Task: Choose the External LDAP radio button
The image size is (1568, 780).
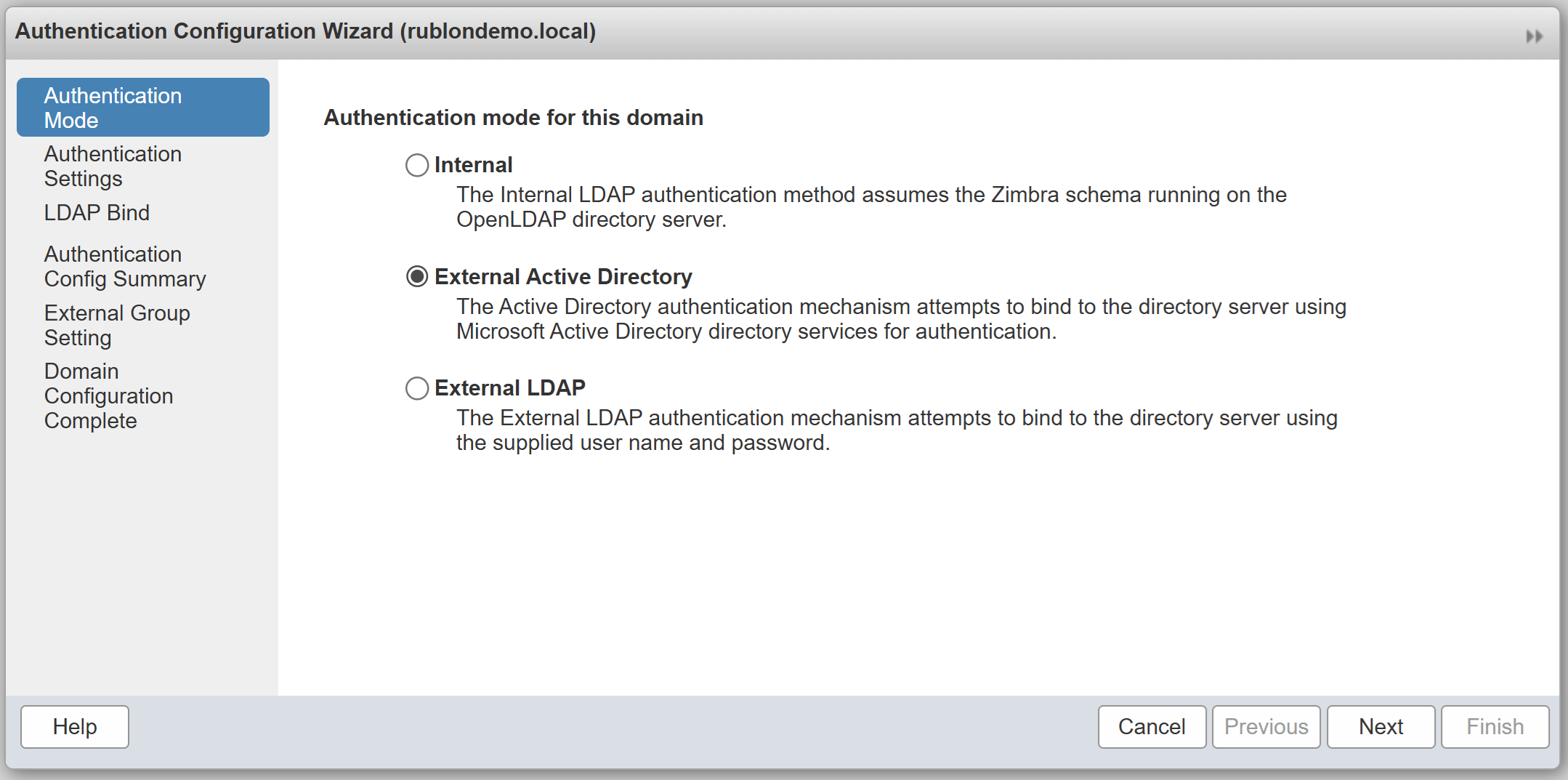Action: tap(417, 388)
